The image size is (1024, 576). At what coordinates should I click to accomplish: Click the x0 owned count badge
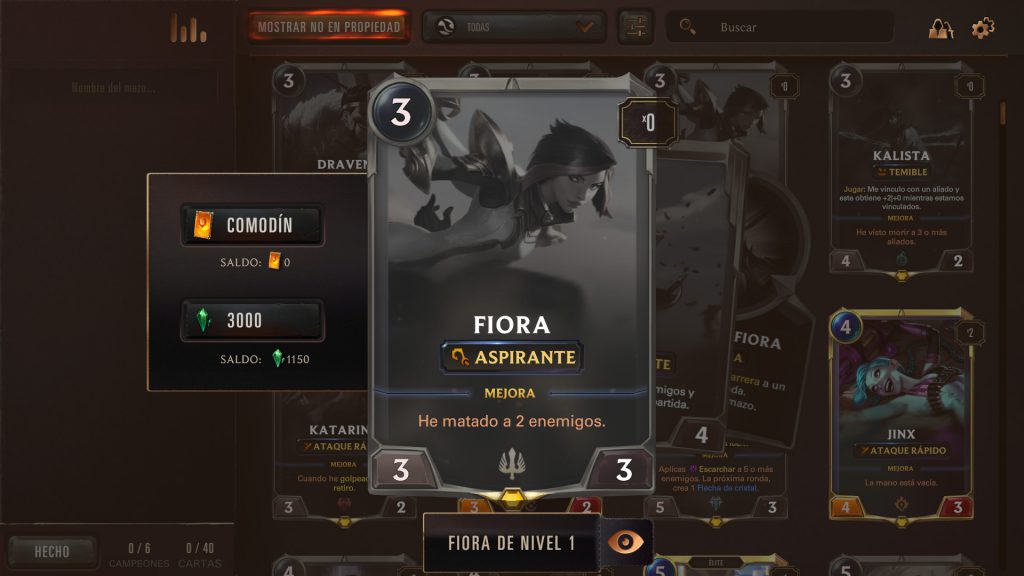coord(648,121)
